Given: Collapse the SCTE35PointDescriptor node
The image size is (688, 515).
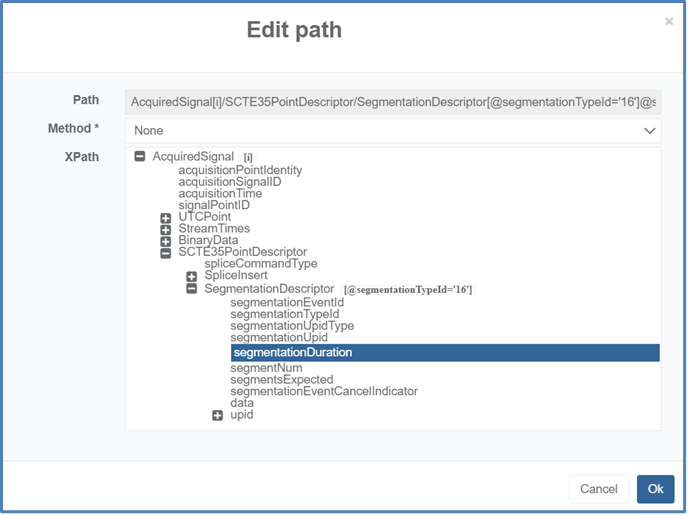Looking at the screenshot, I should coord(166,253).
